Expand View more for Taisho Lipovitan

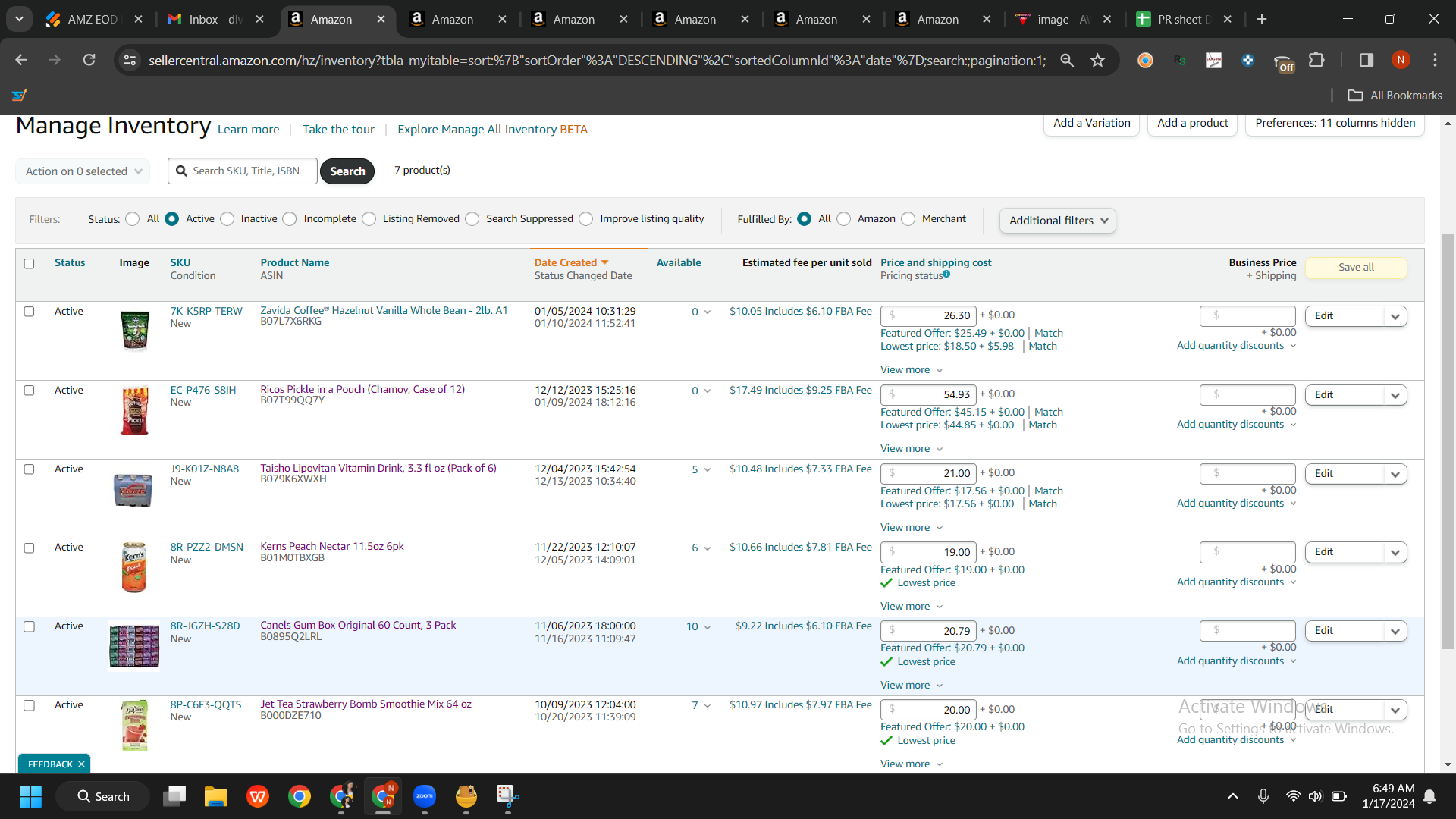[912, 527]
